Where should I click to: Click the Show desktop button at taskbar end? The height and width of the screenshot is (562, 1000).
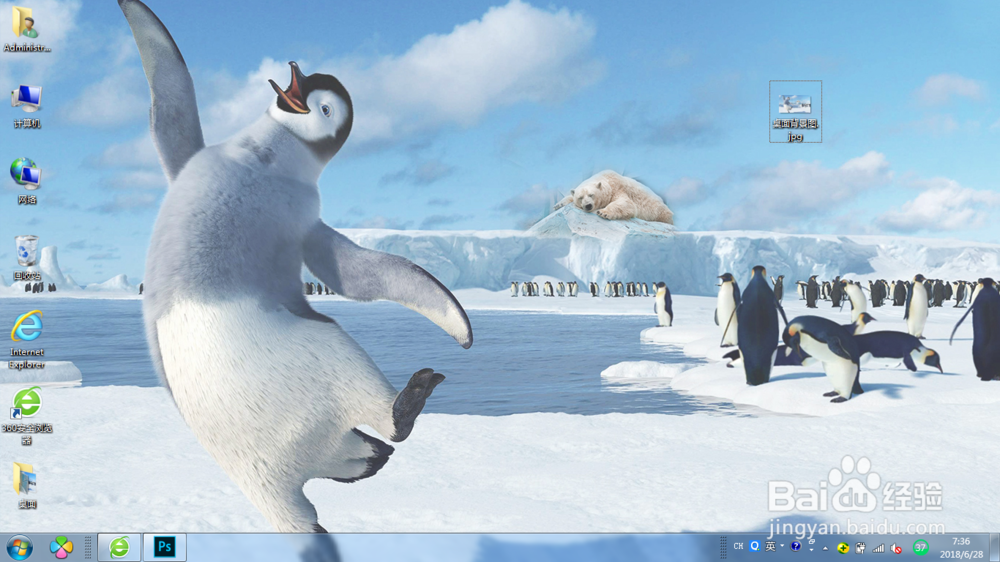tap(994, 548)
